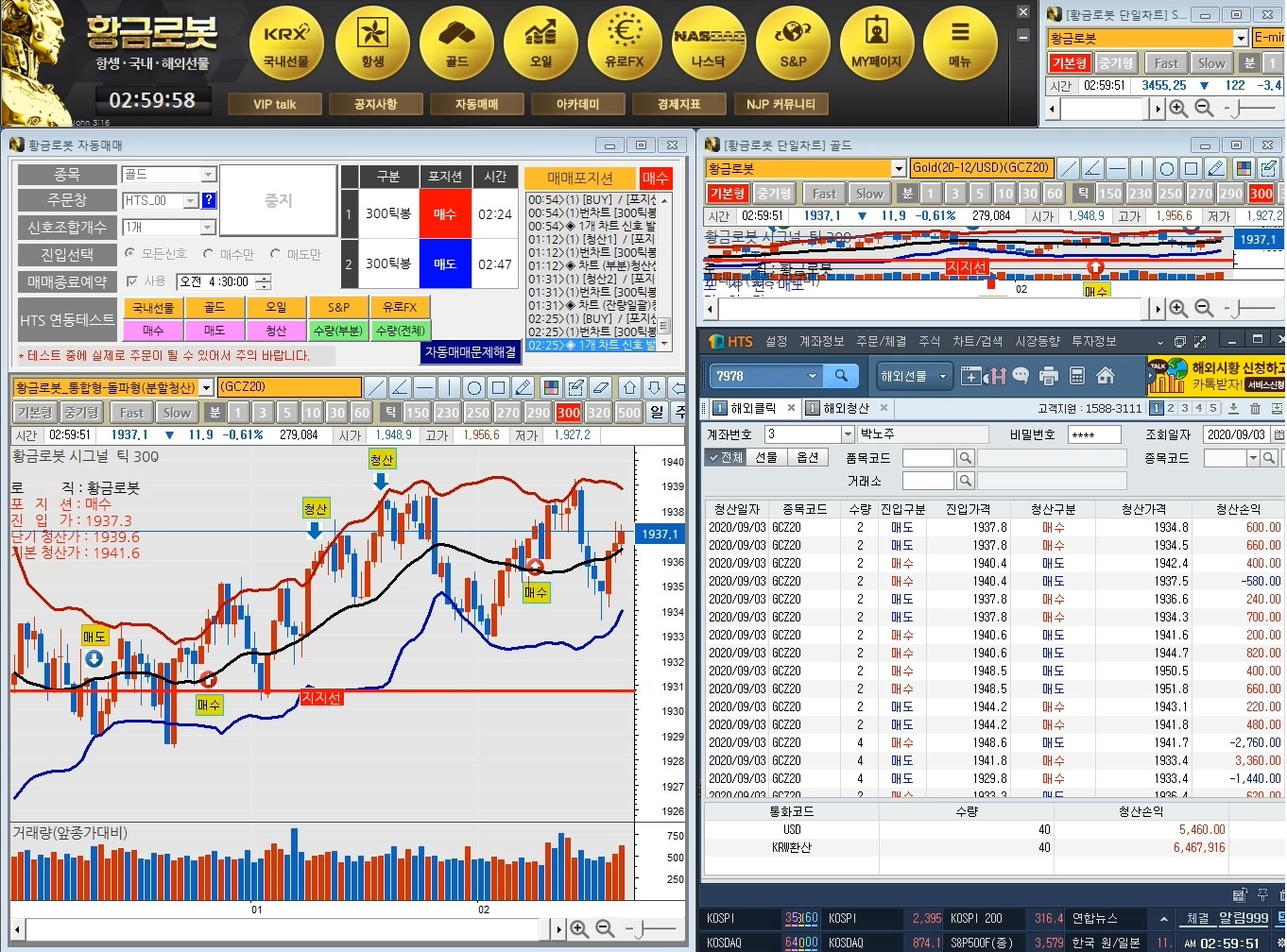Click HTS search magnifier button next to 7978
Viewport: 1287px width, 952px height.
(x=840, y=376)
